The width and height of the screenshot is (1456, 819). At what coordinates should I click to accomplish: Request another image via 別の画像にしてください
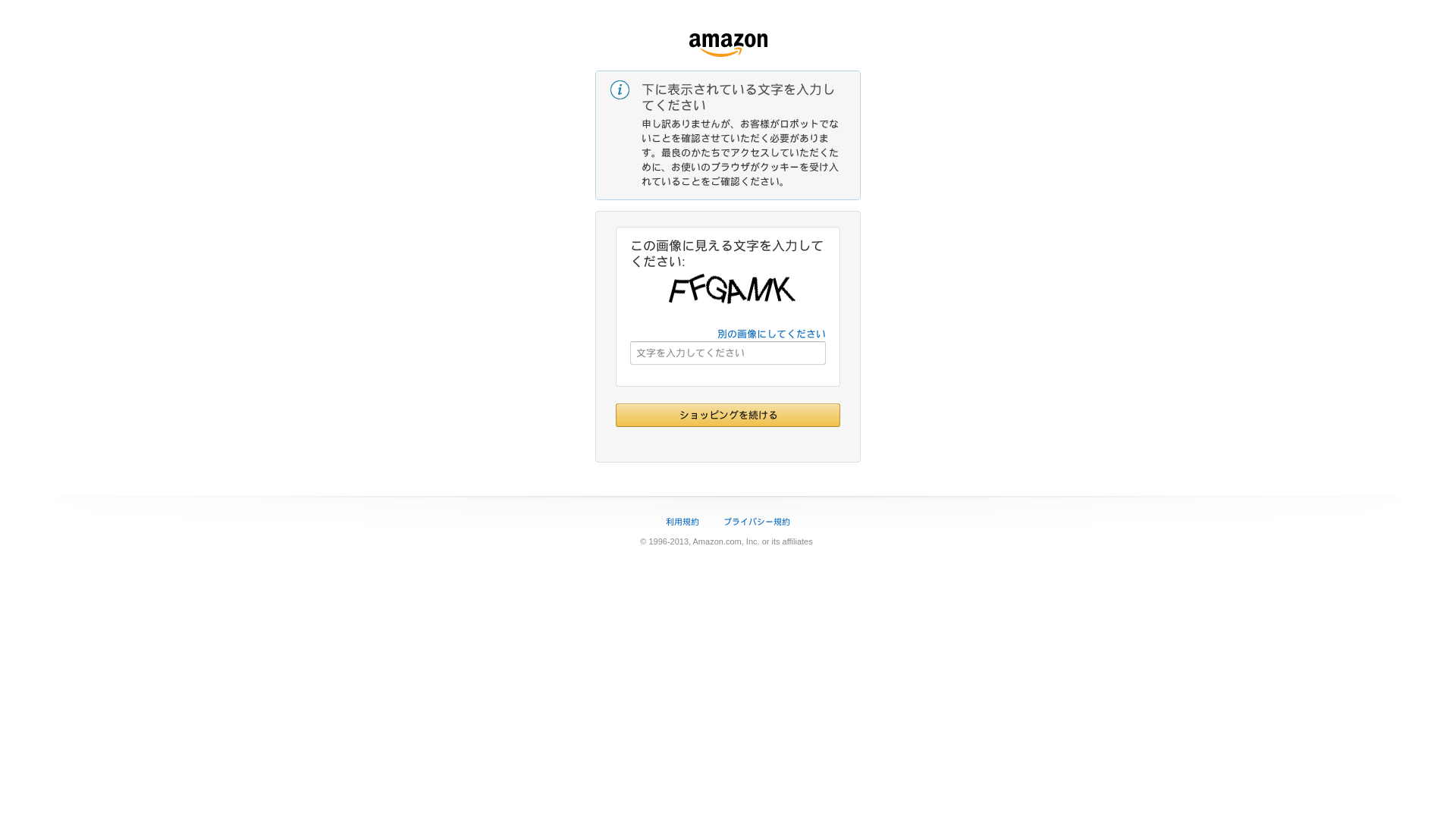[771, 334]
